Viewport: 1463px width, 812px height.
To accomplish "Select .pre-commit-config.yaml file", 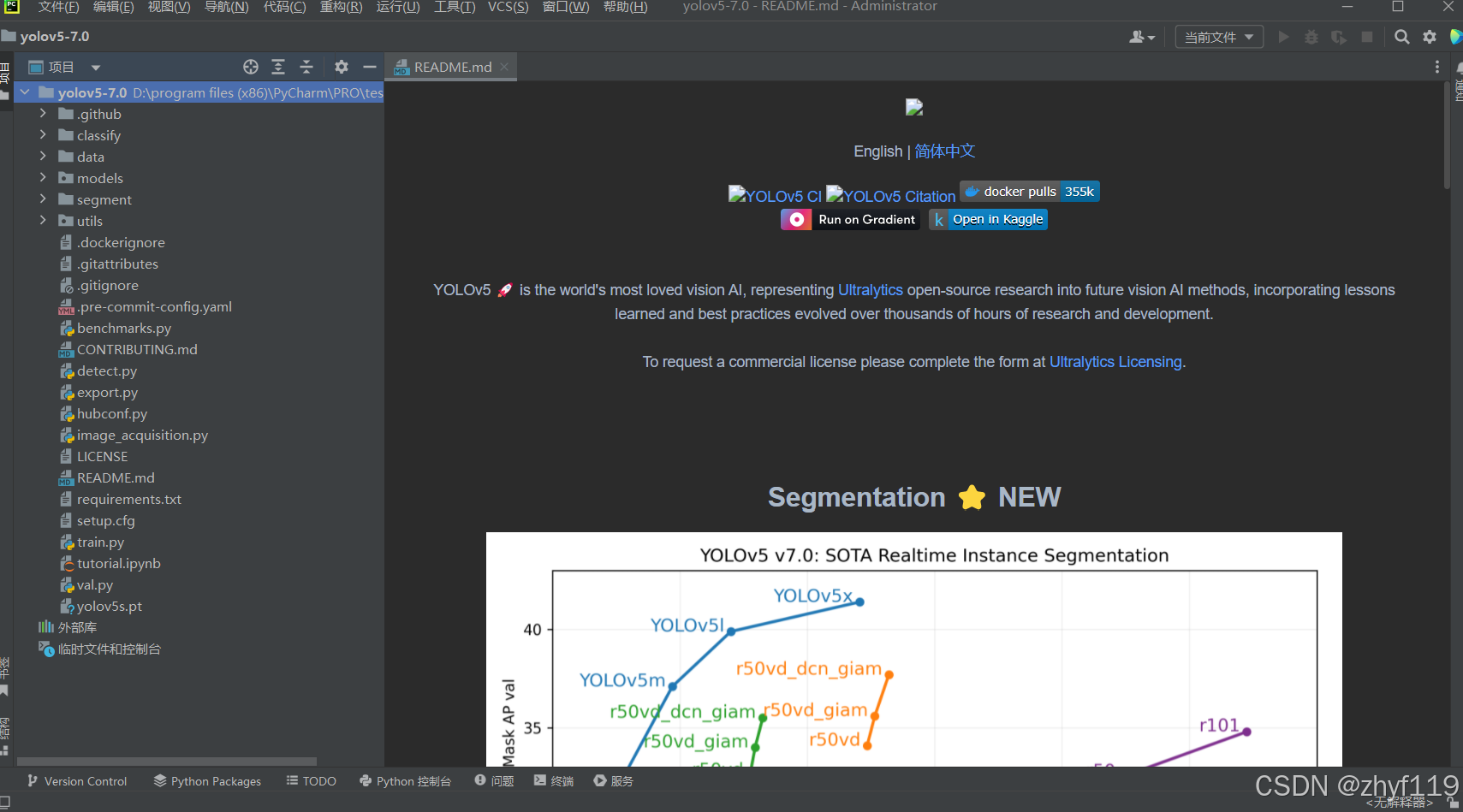I will coord(154,307).
